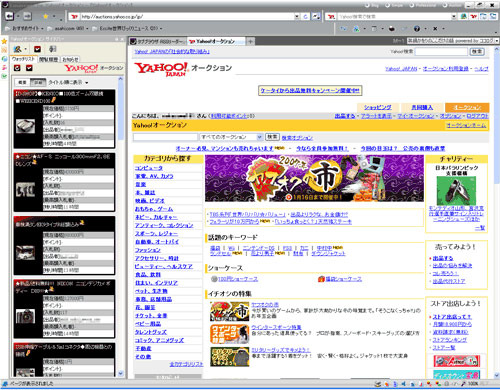
Task: Click the page/window toolbar icon
Action: click(x=374, y=29)
